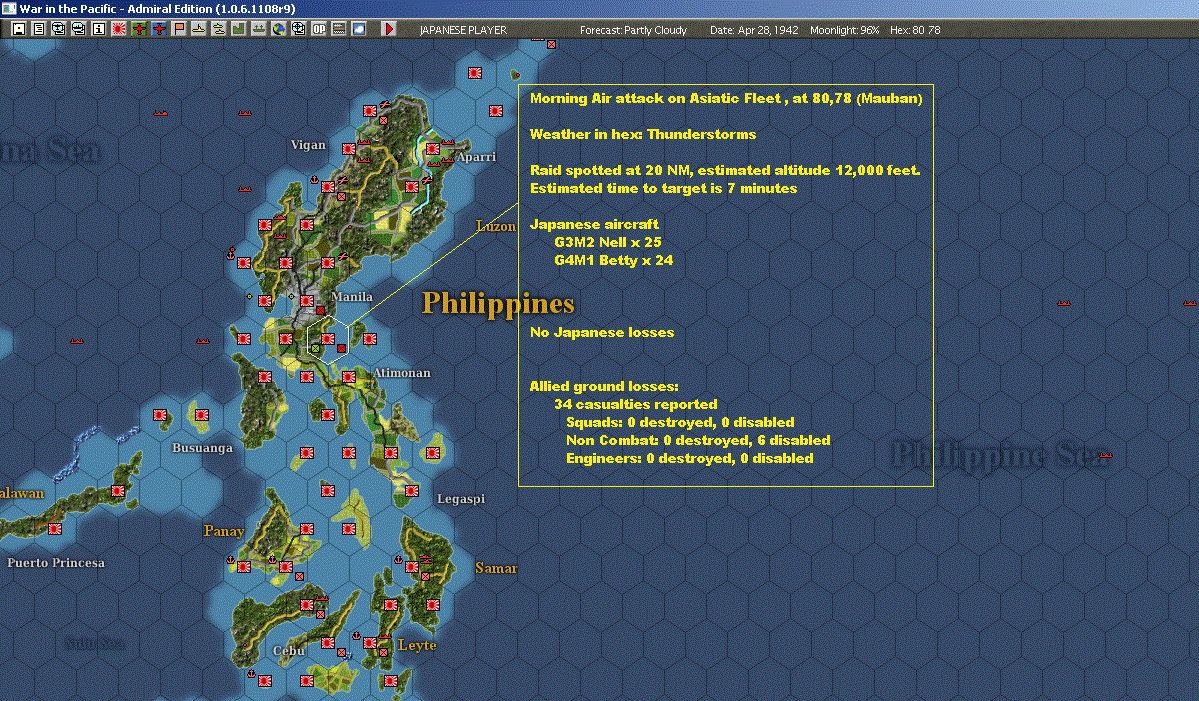
Task: Click the 'Weather in hex: Thunderstorms' line
Action: (x=642, y=134)
